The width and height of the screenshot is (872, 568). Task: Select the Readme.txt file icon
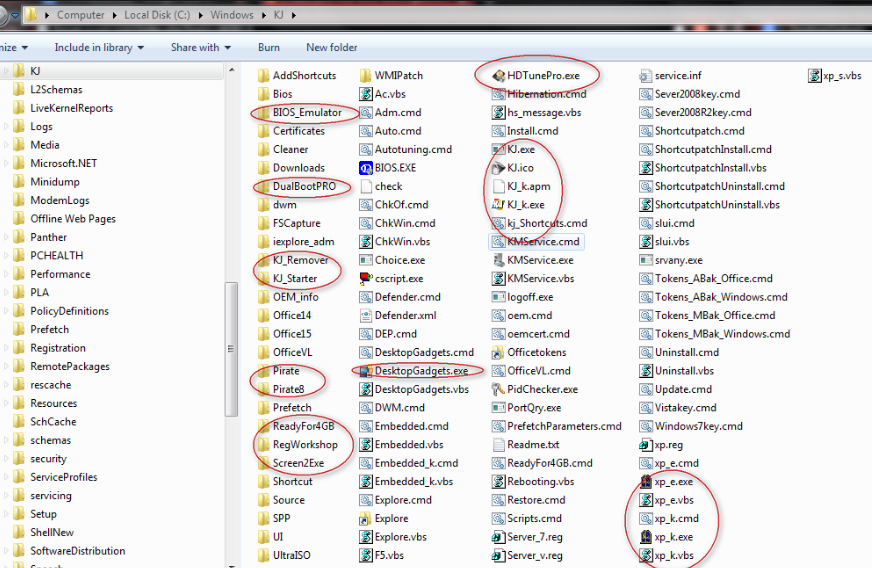(499, 445)
